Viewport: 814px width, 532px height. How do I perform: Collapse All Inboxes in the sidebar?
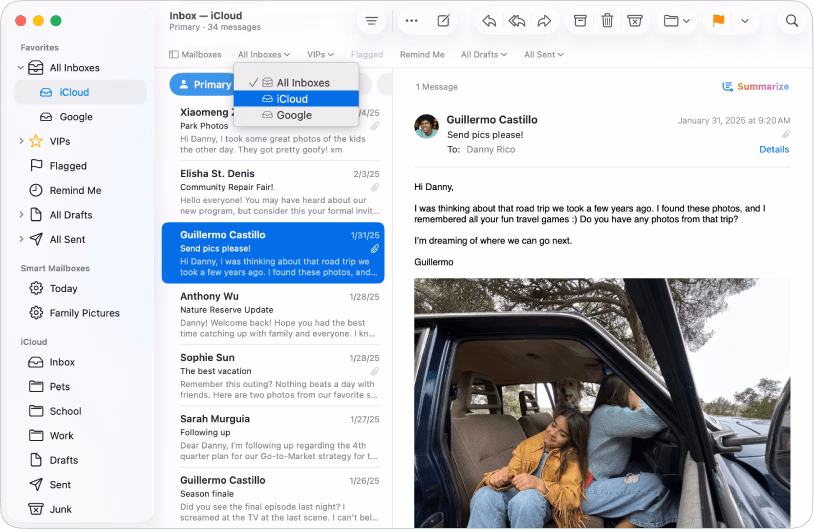[x=21, y=67]
